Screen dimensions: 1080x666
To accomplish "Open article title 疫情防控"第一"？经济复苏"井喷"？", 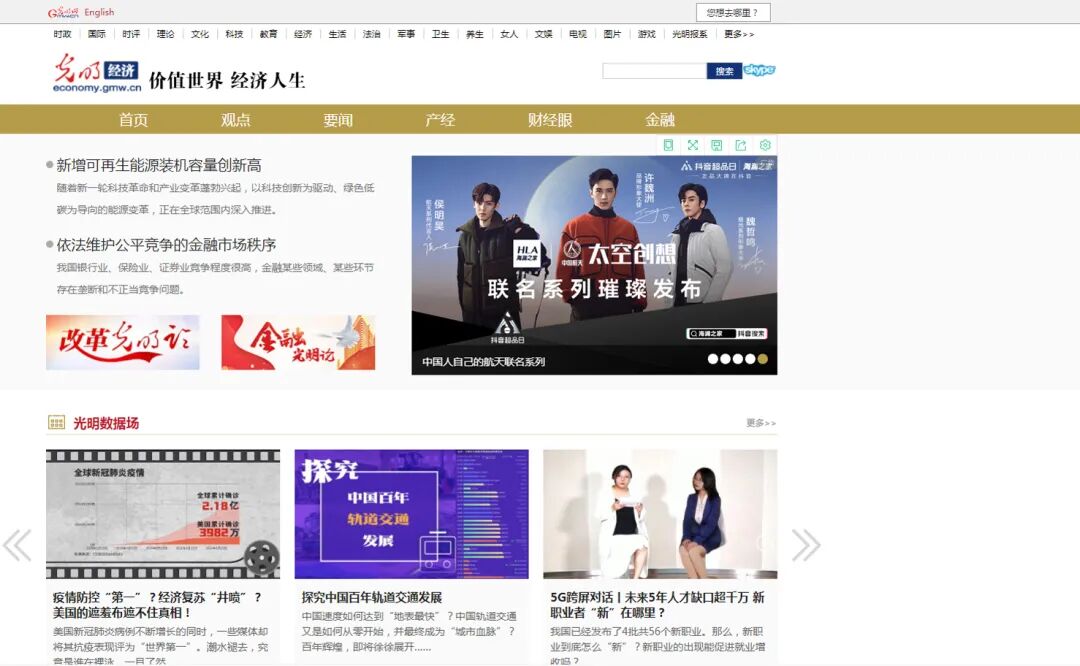I will click(158, 605).
